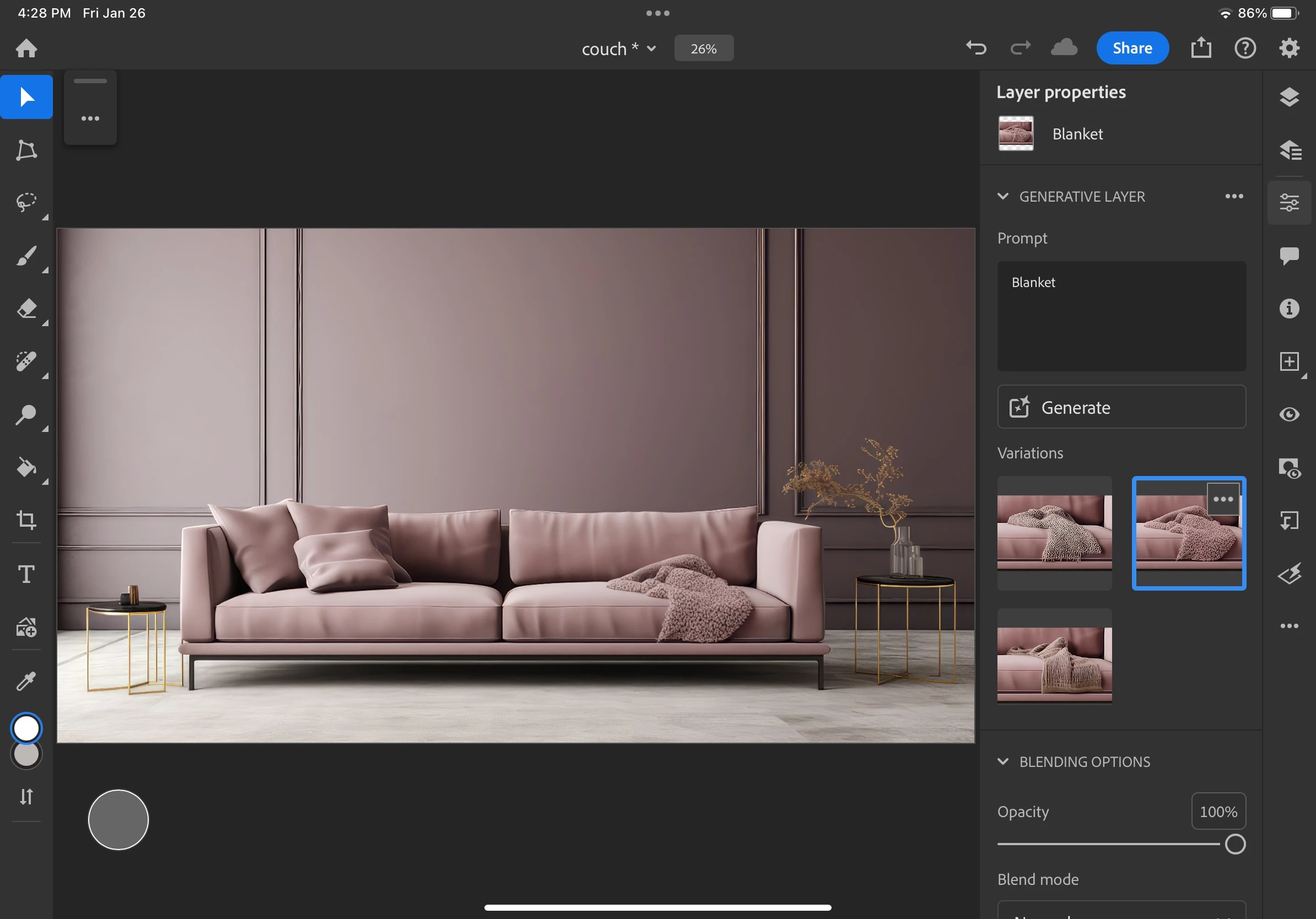Select the Brush tool
Image resolution: width=1316 pixels, height=919 pixels.
(26, 256)
